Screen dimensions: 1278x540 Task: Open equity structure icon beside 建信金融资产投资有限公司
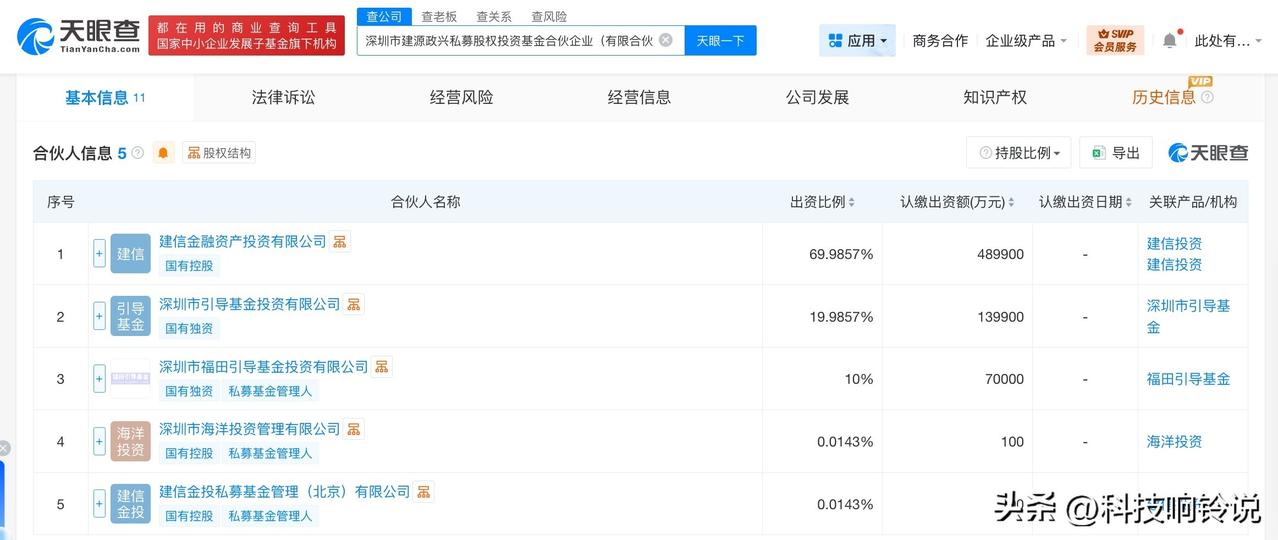click(x=340, y=241)
